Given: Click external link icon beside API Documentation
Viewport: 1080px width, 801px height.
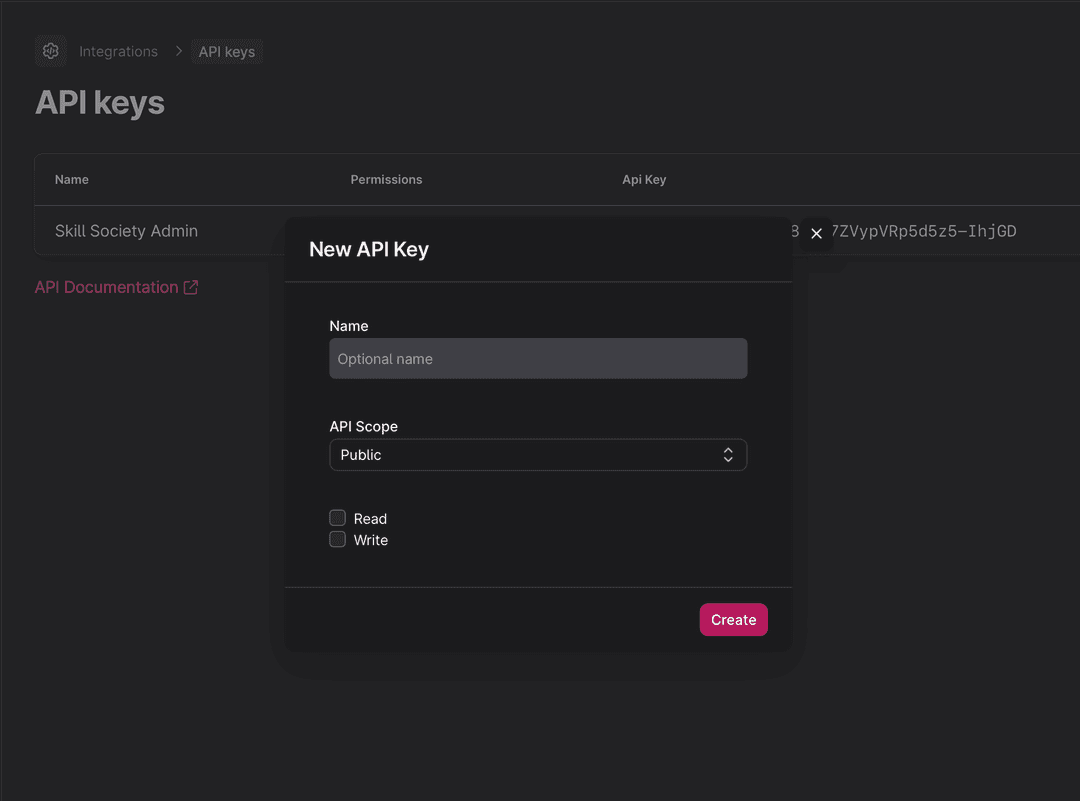Looking at the screenshot, I should (190, 288).
